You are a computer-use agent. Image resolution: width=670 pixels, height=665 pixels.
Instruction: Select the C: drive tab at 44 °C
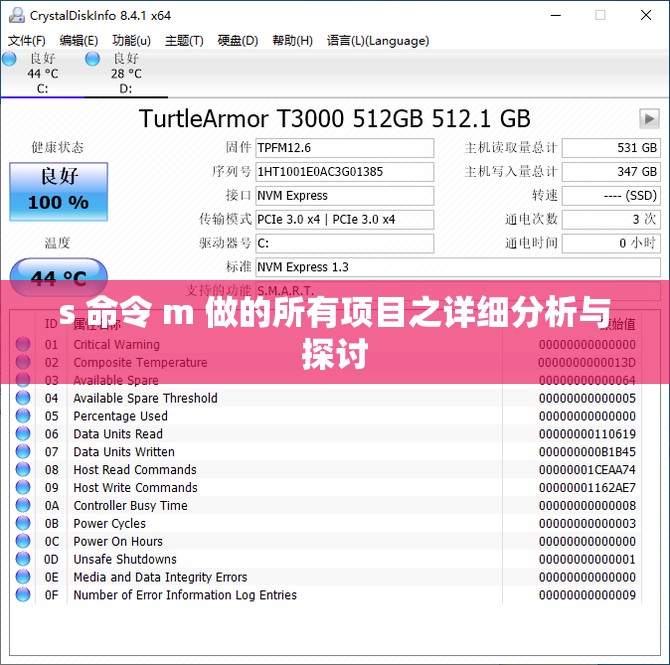point(42,73)
